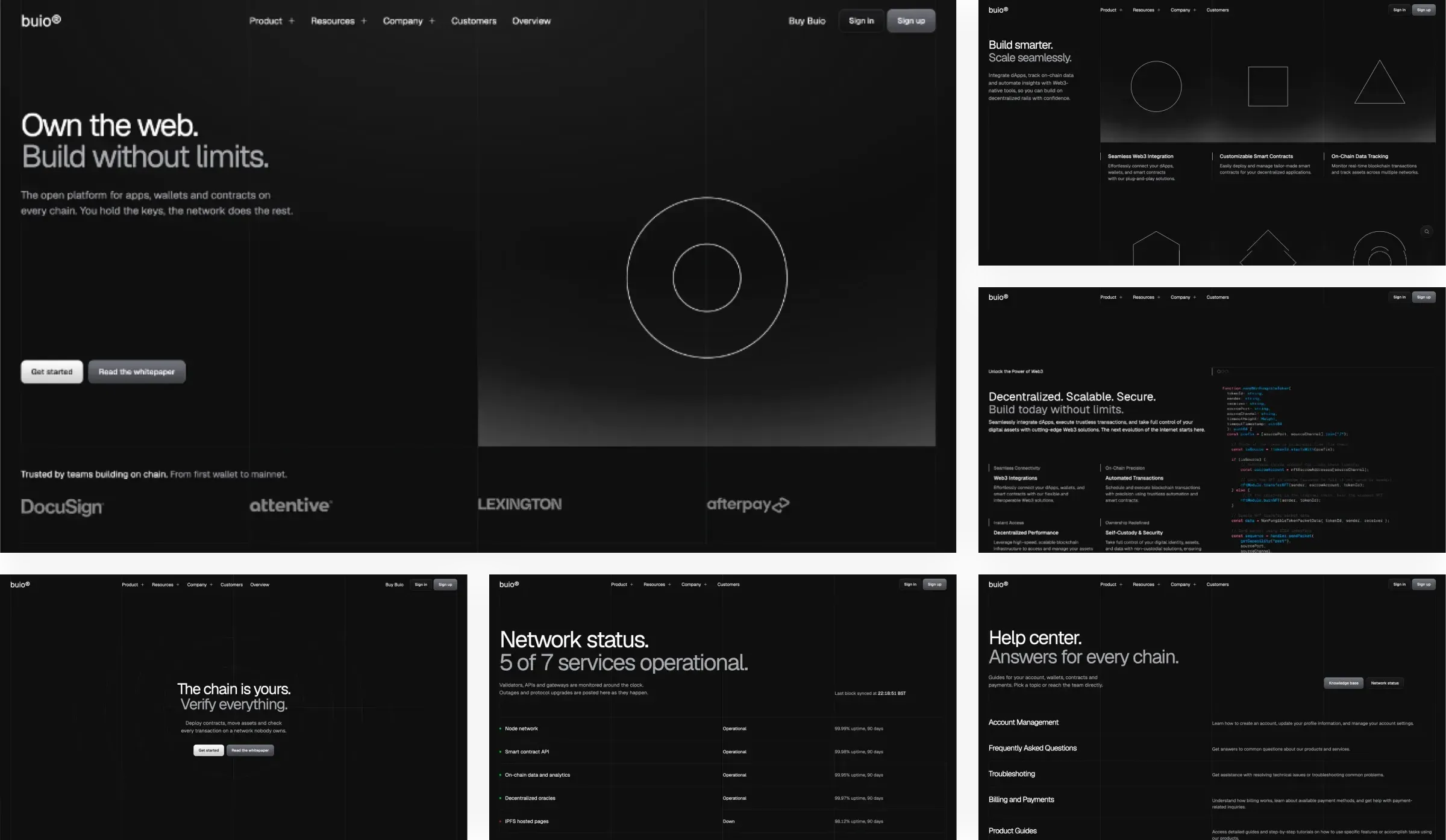Click the magnifier icon in Build smarter panel
This screenshot has width=1446, height=840.
click(x=1426, y=231)
